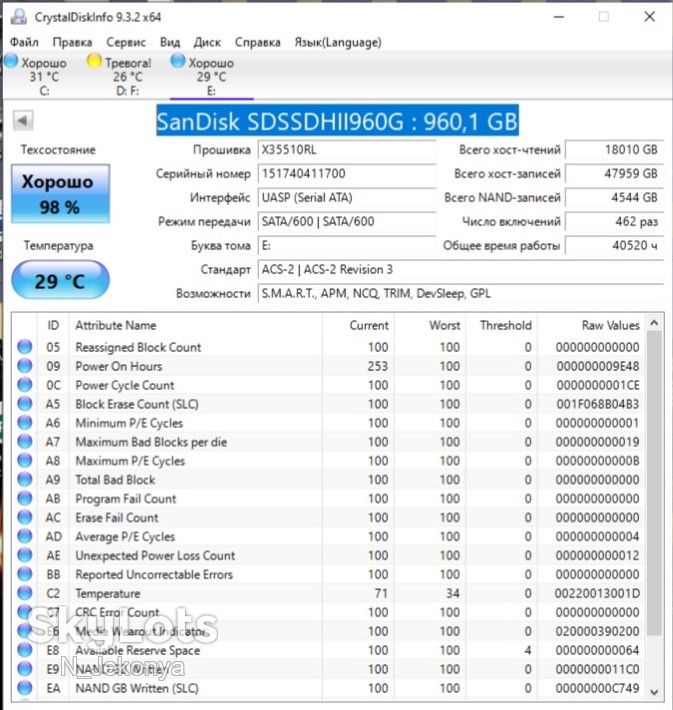673x710 pixels.
Task: Open the Файл menu
Action: click(x=24, y=42)
